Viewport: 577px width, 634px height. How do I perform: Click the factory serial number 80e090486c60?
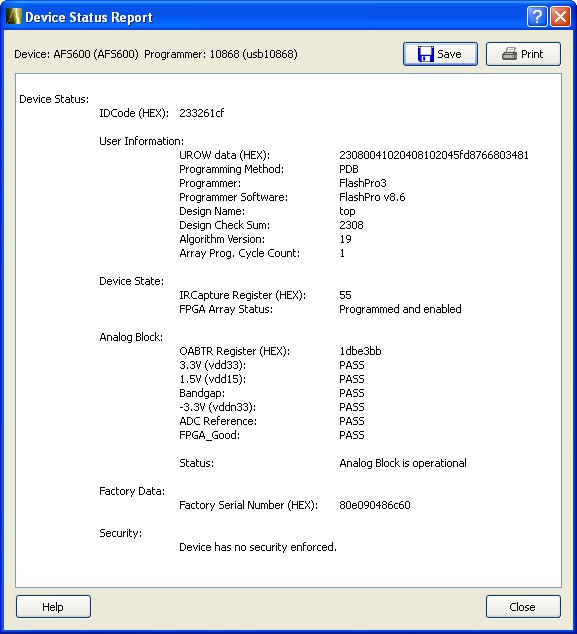pyautogui.click(x=375, y=505)
